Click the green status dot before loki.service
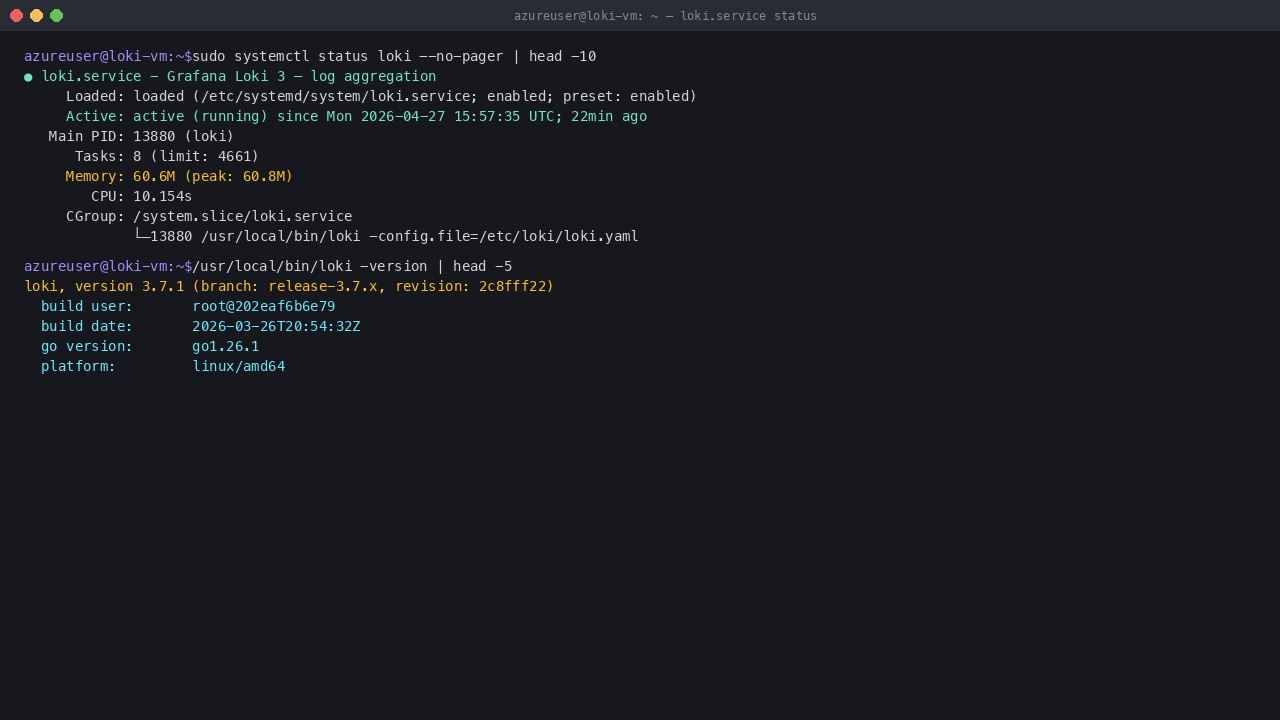1280x720 pixels. coord(28,77)
